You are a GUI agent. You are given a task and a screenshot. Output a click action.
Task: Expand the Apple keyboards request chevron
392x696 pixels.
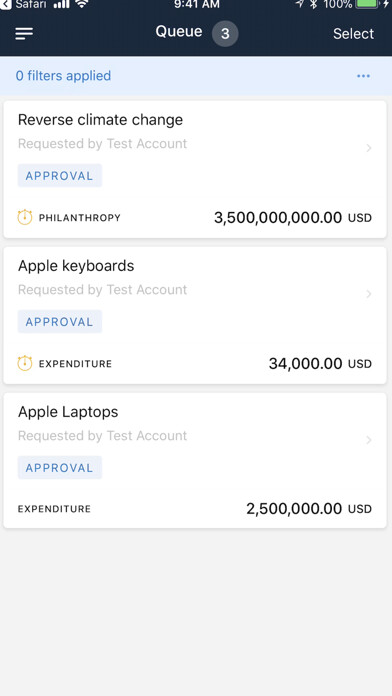(x=368, y=294)
